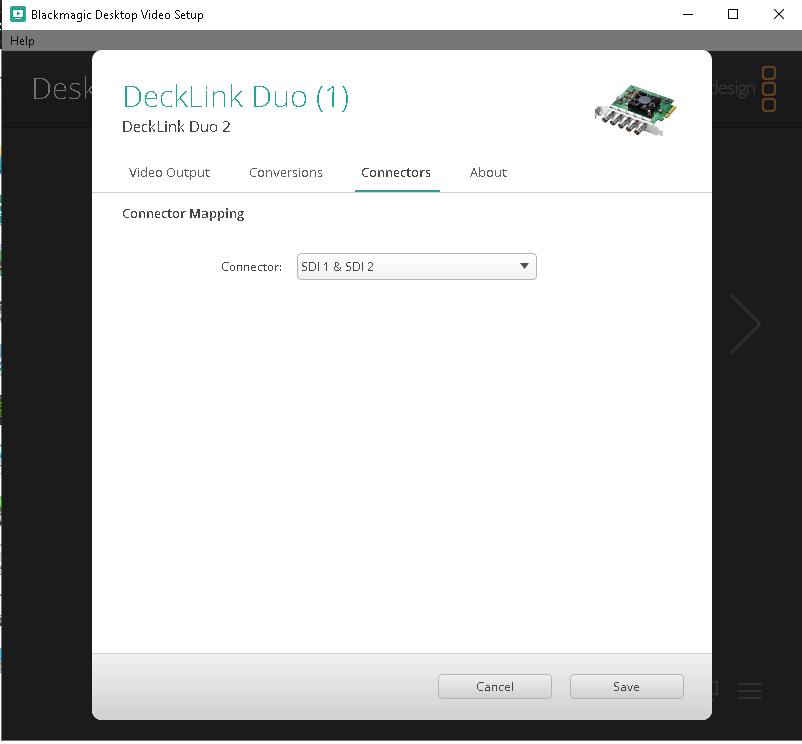The width and height of the screenshot is (802, 744).
Task: Open the Help menu
Action: pos(22,41)
